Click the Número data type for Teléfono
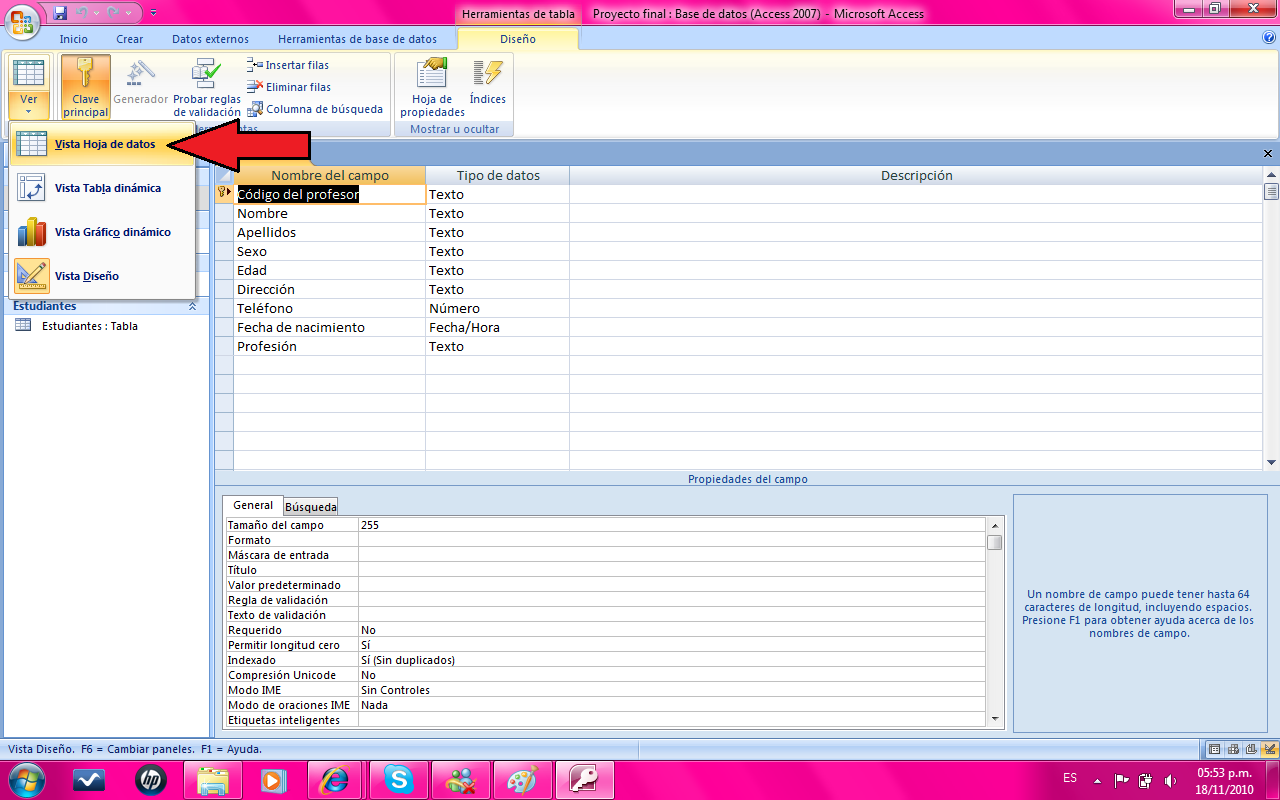Image resolution: width=1280 pixels, height=800 pixels. pos(497,308)
